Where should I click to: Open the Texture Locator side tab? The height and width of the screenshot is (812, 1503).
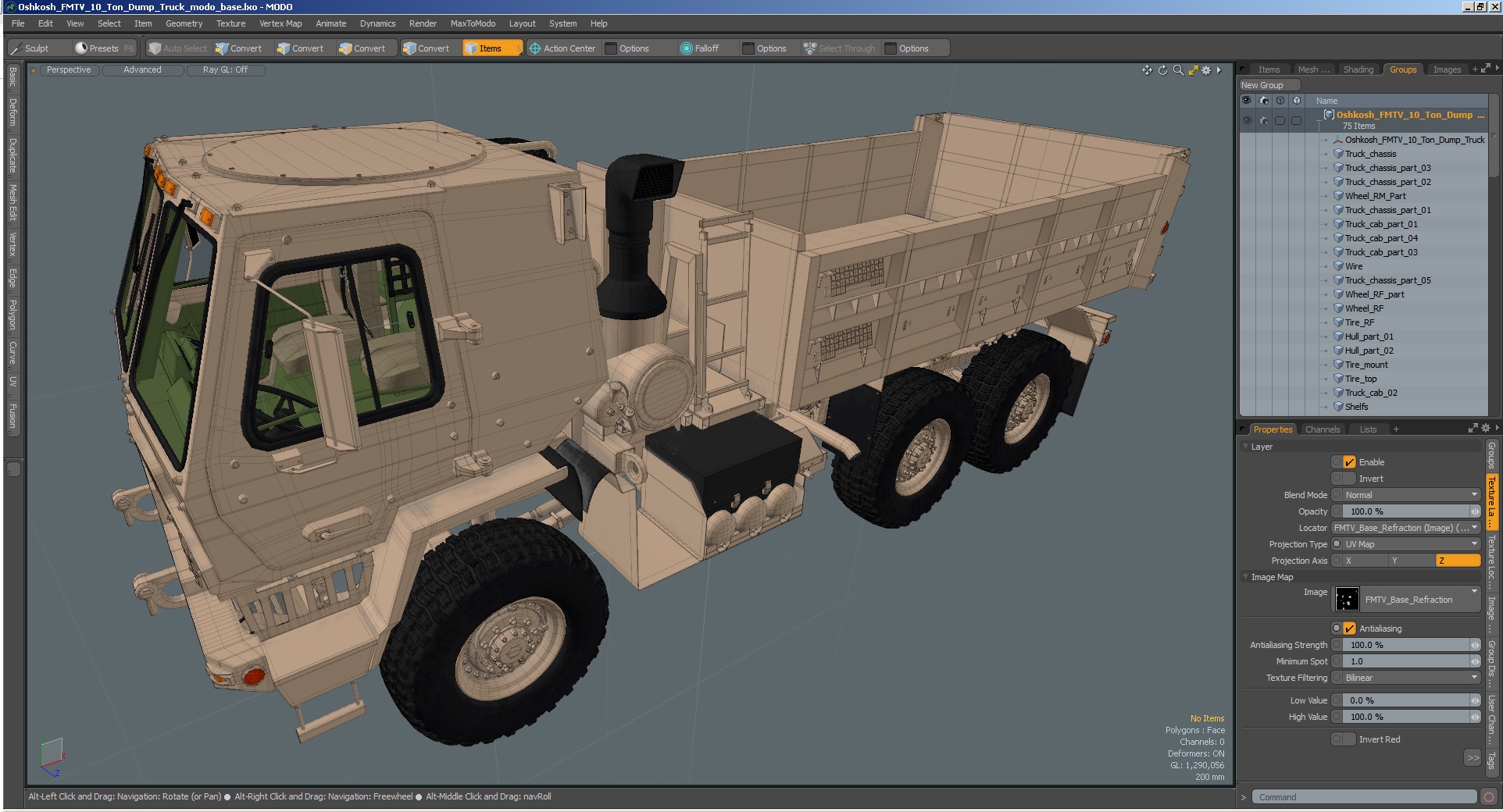pyautogui.click(x=1491, y=562)
